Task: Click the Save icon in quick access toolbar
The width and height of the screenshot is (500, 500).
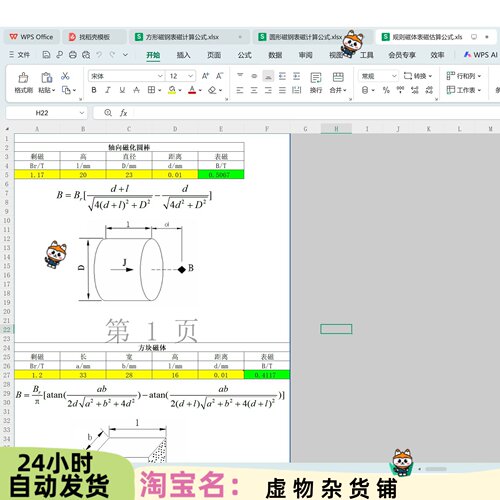Action: 46,55
